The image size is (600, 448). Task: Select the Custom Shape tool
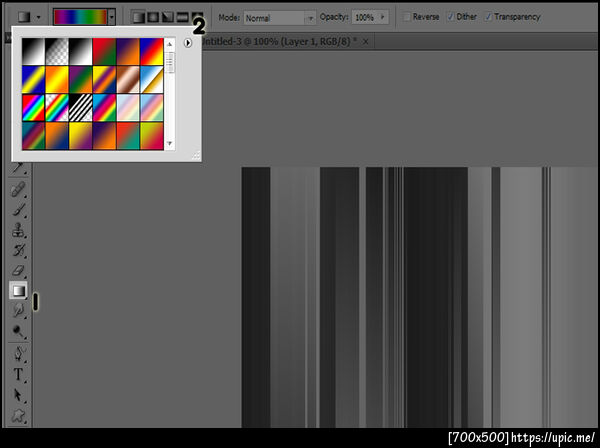18,415
